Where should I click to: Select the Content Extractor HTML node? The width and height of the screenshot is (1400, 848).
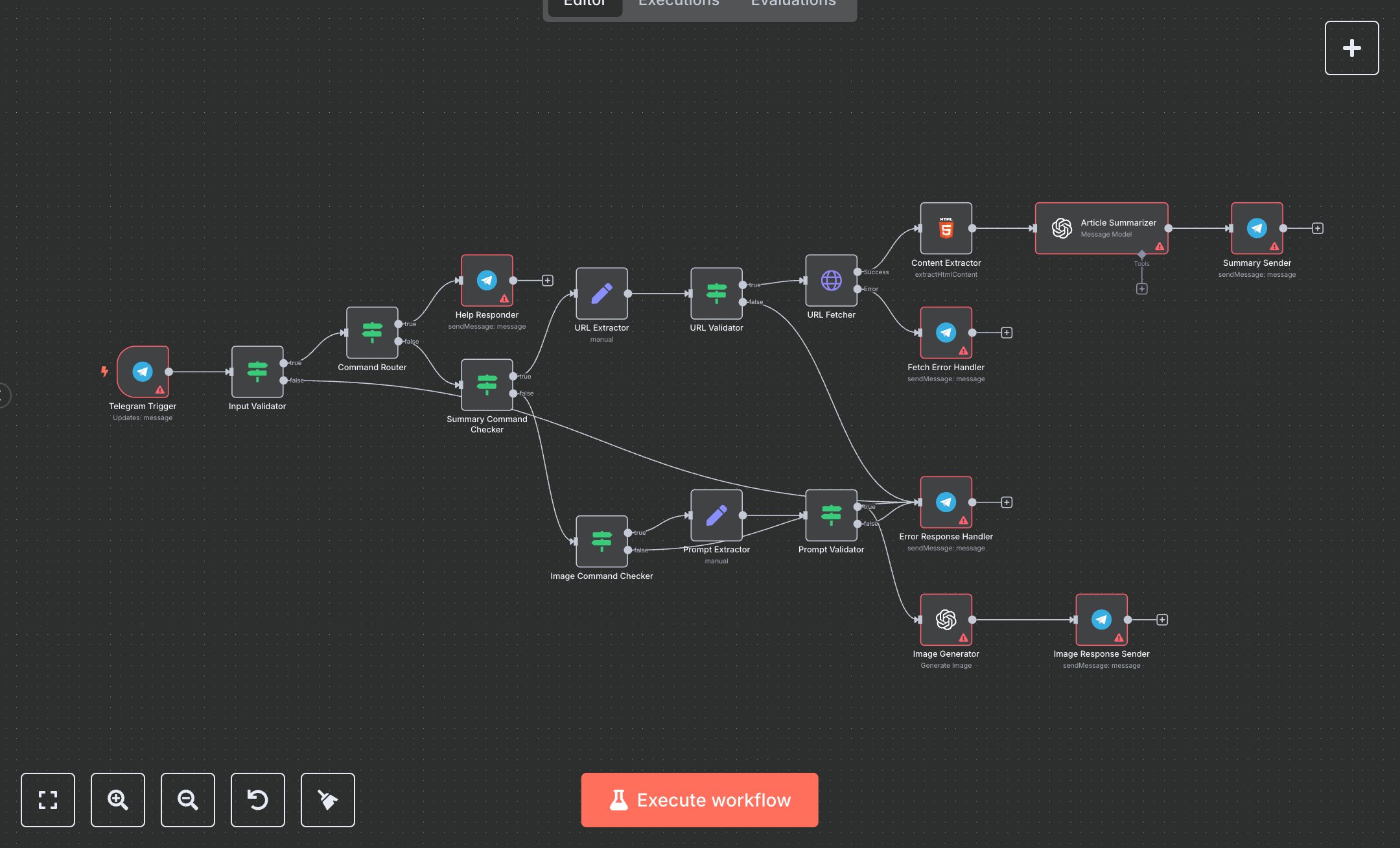[x=946, y=228]
